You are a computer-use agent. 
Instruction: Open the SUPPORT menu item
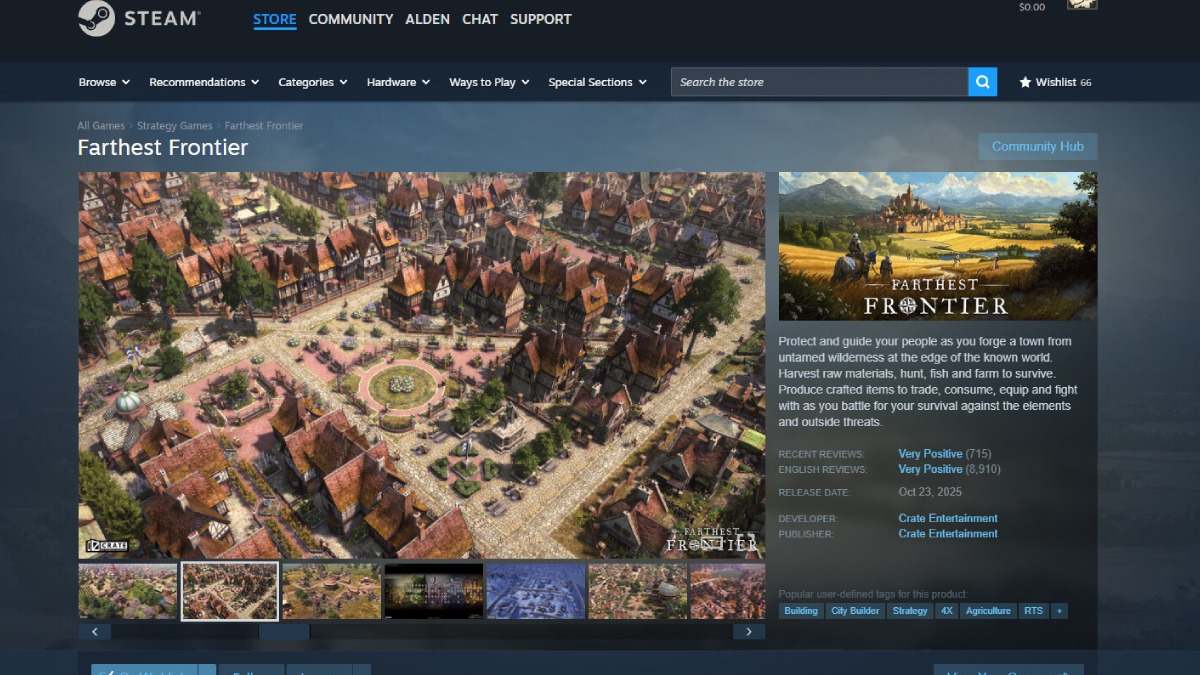[540, 19]
